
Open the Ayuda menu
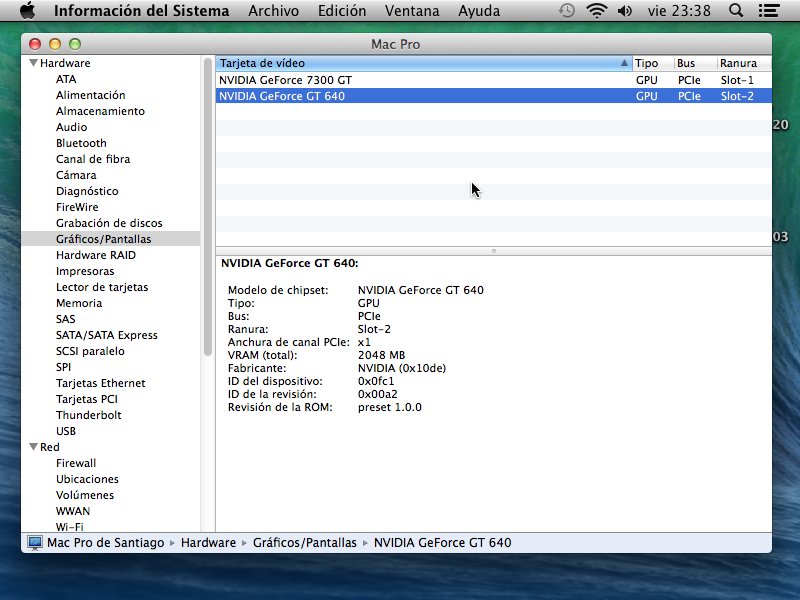(479, 11)
